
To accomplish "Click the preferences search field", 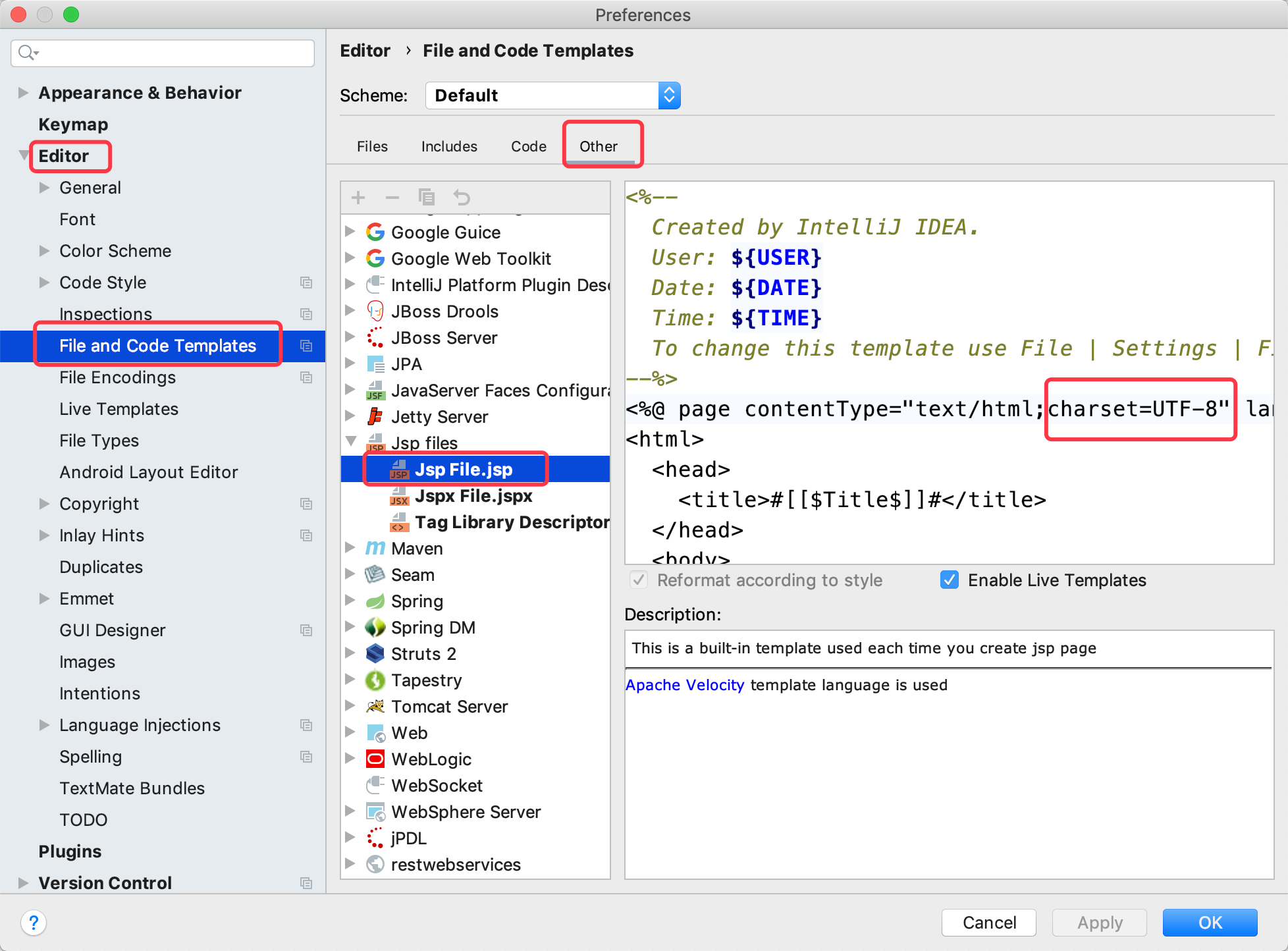I will (x=163, y=53).
